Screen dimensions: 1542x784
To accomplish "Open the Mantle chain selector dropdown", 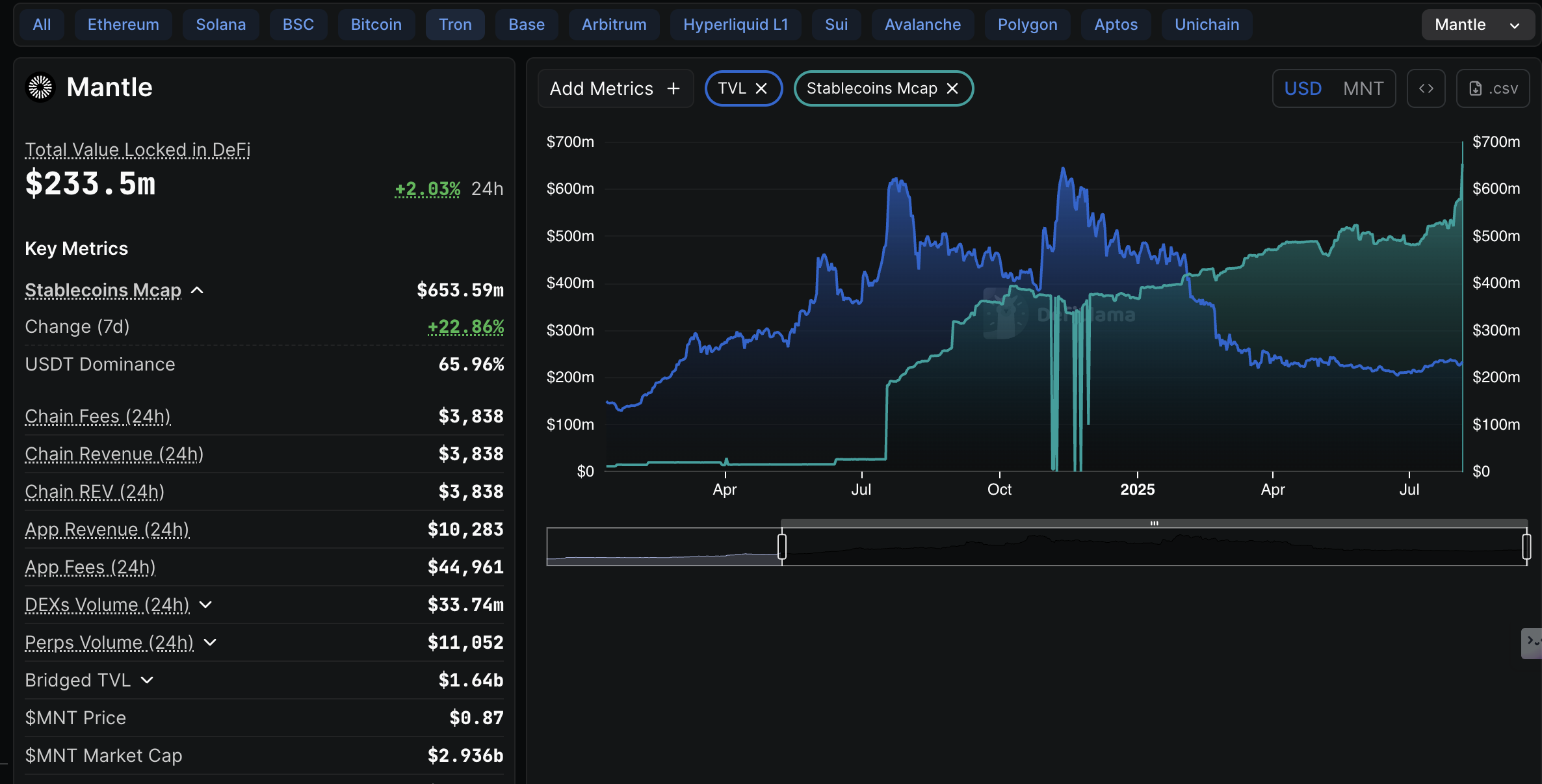I will (1476, 25).
